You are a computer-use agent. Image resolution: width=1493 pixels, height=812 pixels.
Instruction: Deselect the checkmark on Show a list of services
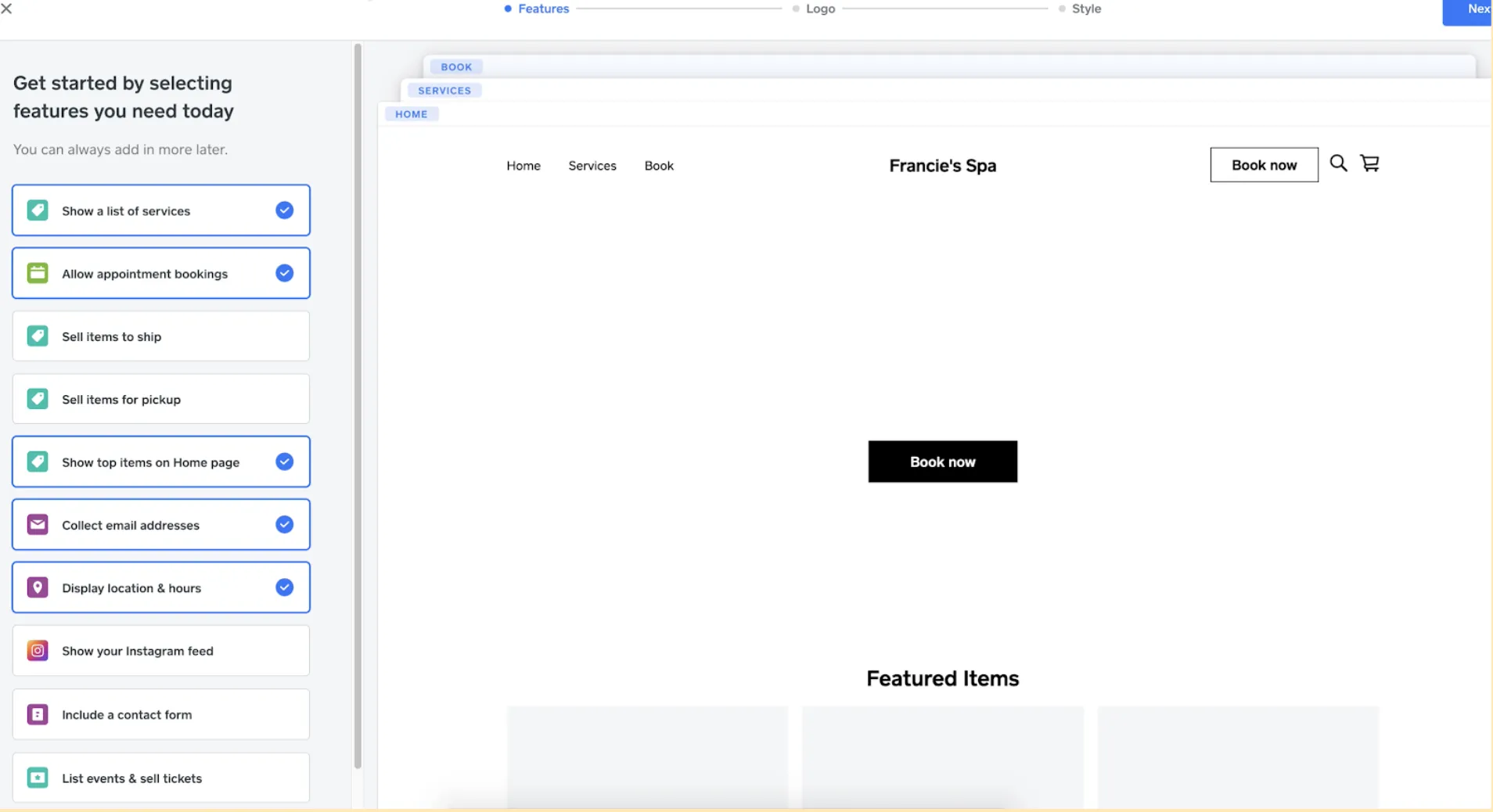284,210
